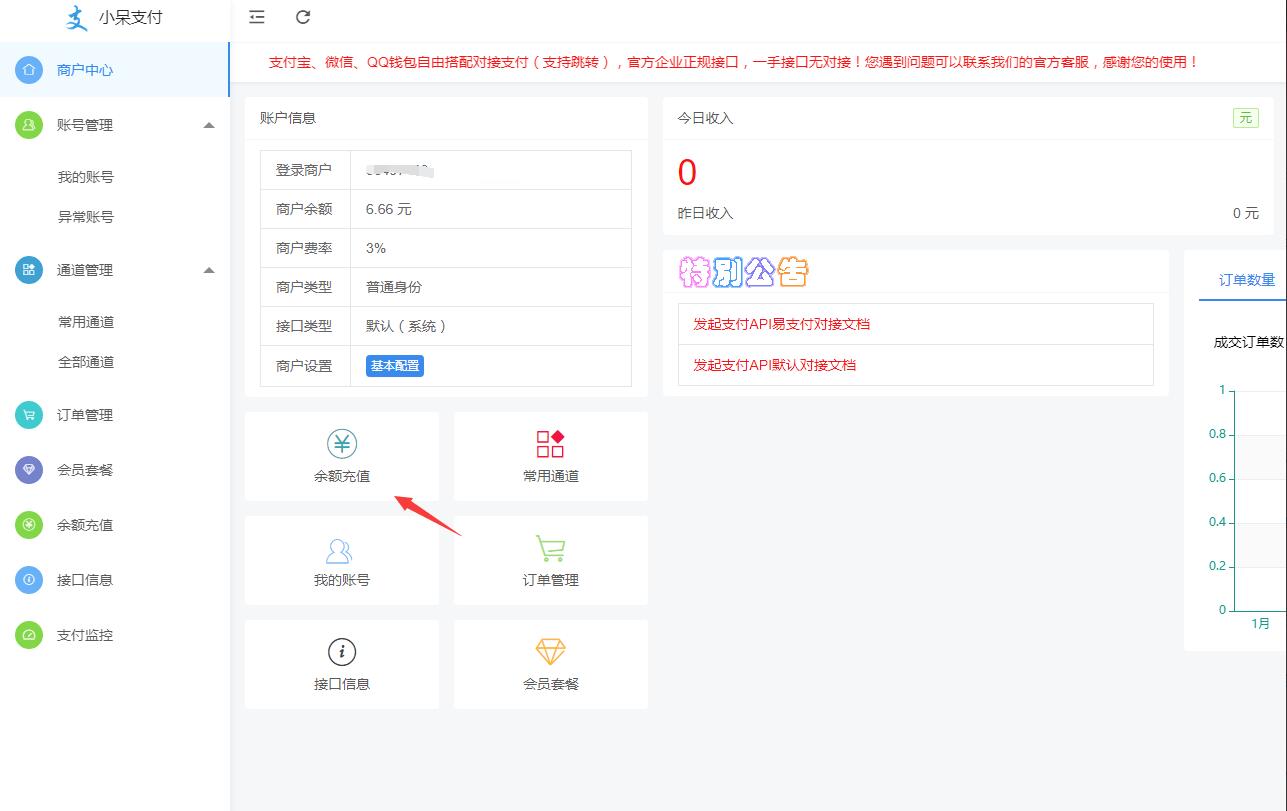Viewport: 1287px width, 811px height.
Task: Open 常用通道 card with red squares icon
Action: [x=551, y=456]
